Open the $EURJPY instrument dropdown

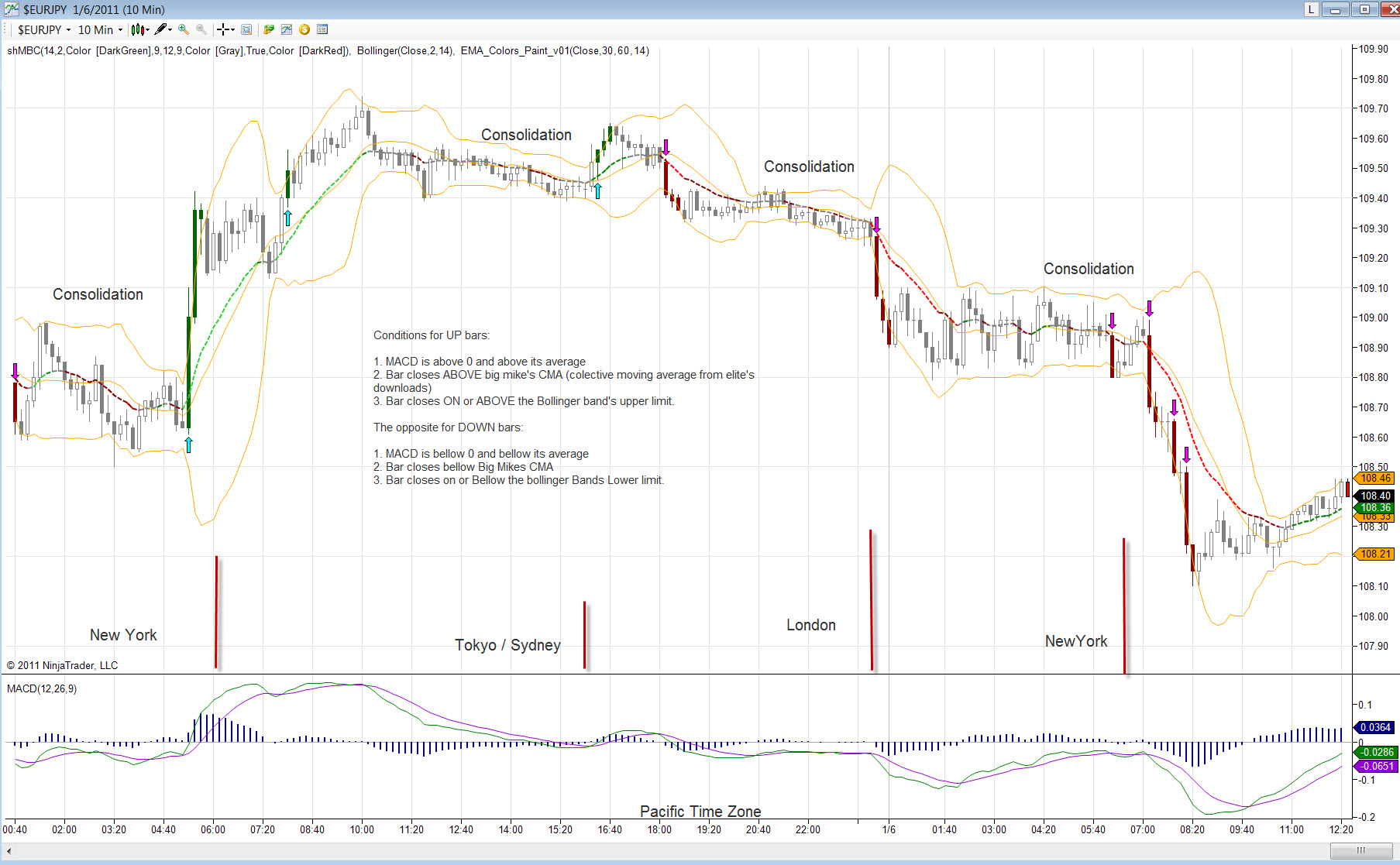tap(44, 29)
